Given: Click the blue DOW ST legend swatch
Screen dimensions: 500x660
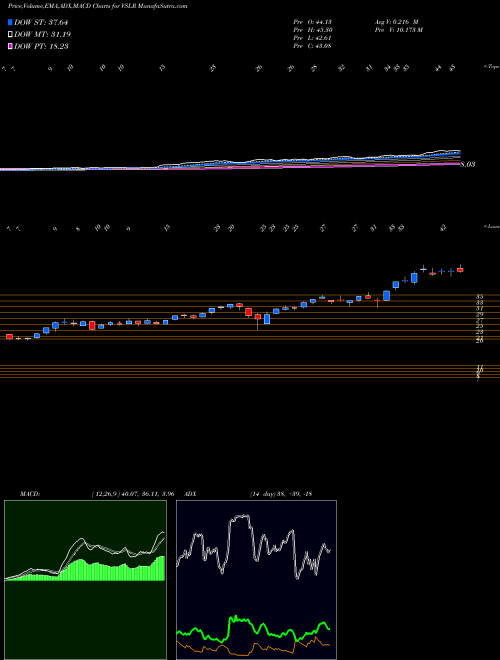Looking at the screenshot, I should click(x=10, y=22).
